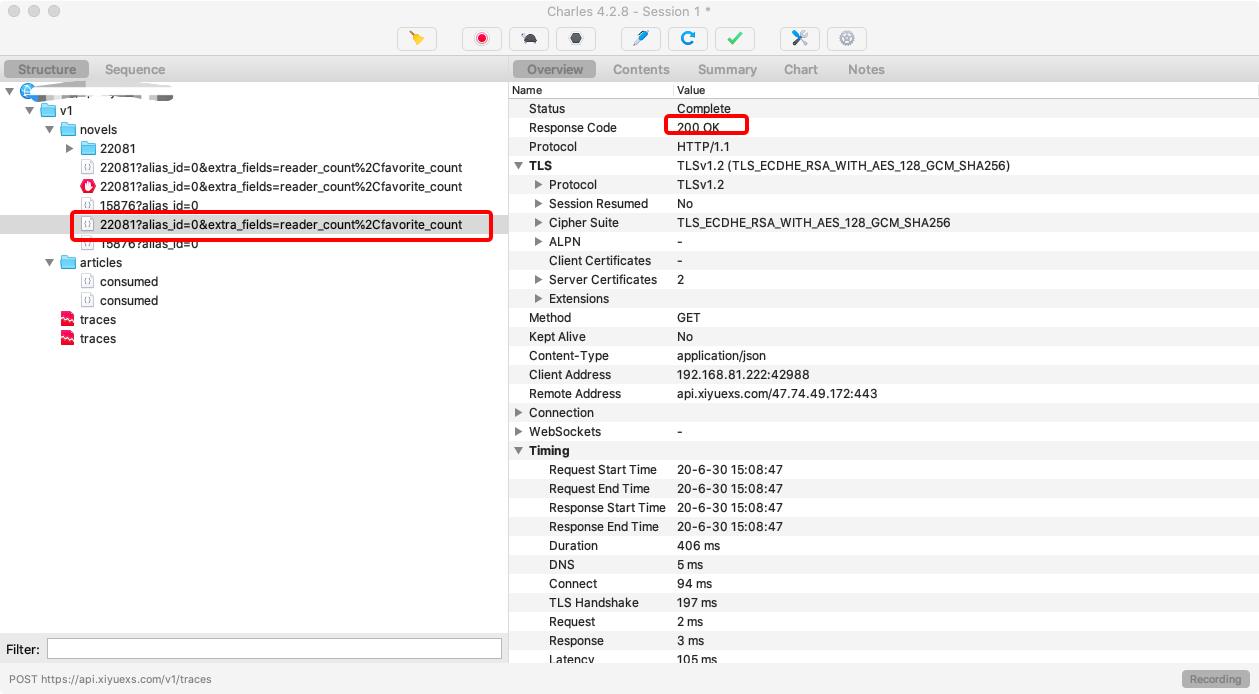Click the 'Response End Time' row label
This screenshot has height=694, width=1259.
[x=604, y=527]
